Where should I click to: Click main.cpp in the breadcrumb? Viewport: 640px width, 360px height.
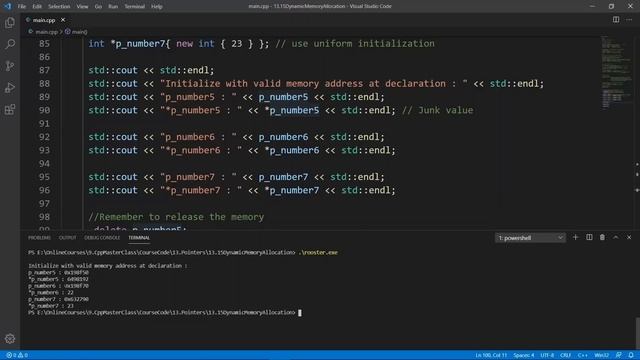point(46,31)
